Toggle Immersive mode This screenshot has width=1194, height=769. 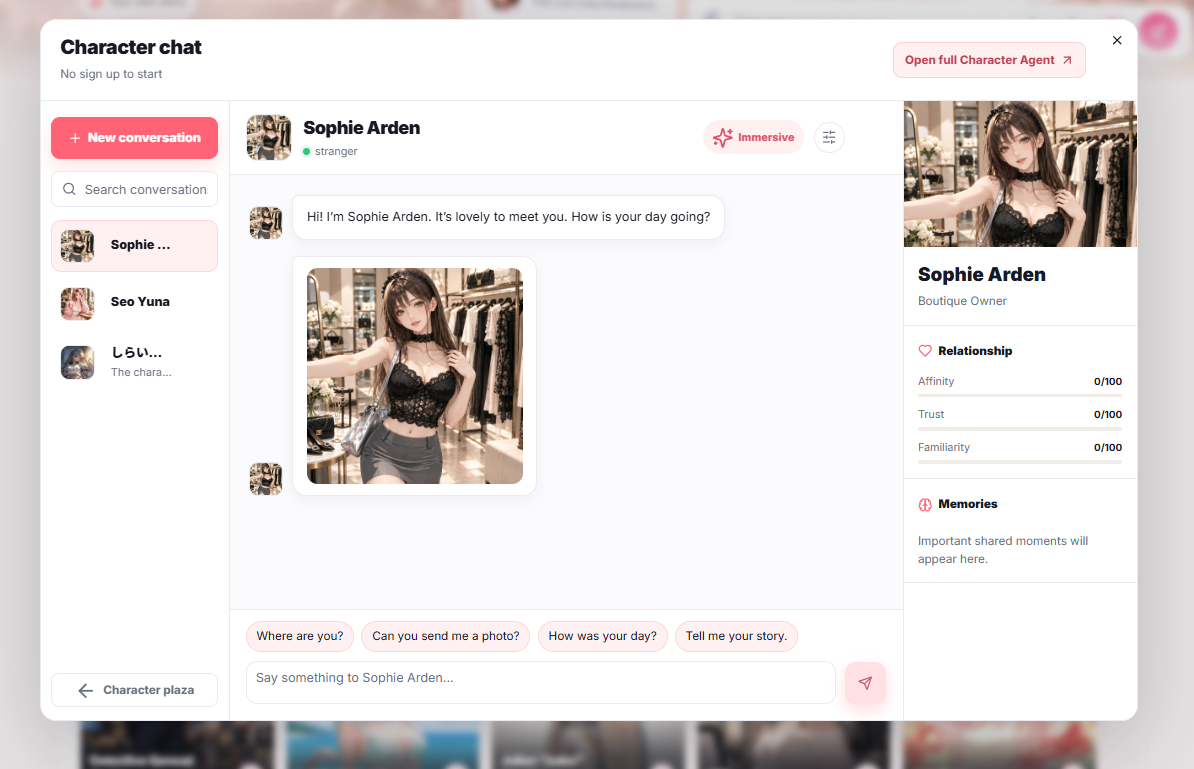click(x=753, y=137)
